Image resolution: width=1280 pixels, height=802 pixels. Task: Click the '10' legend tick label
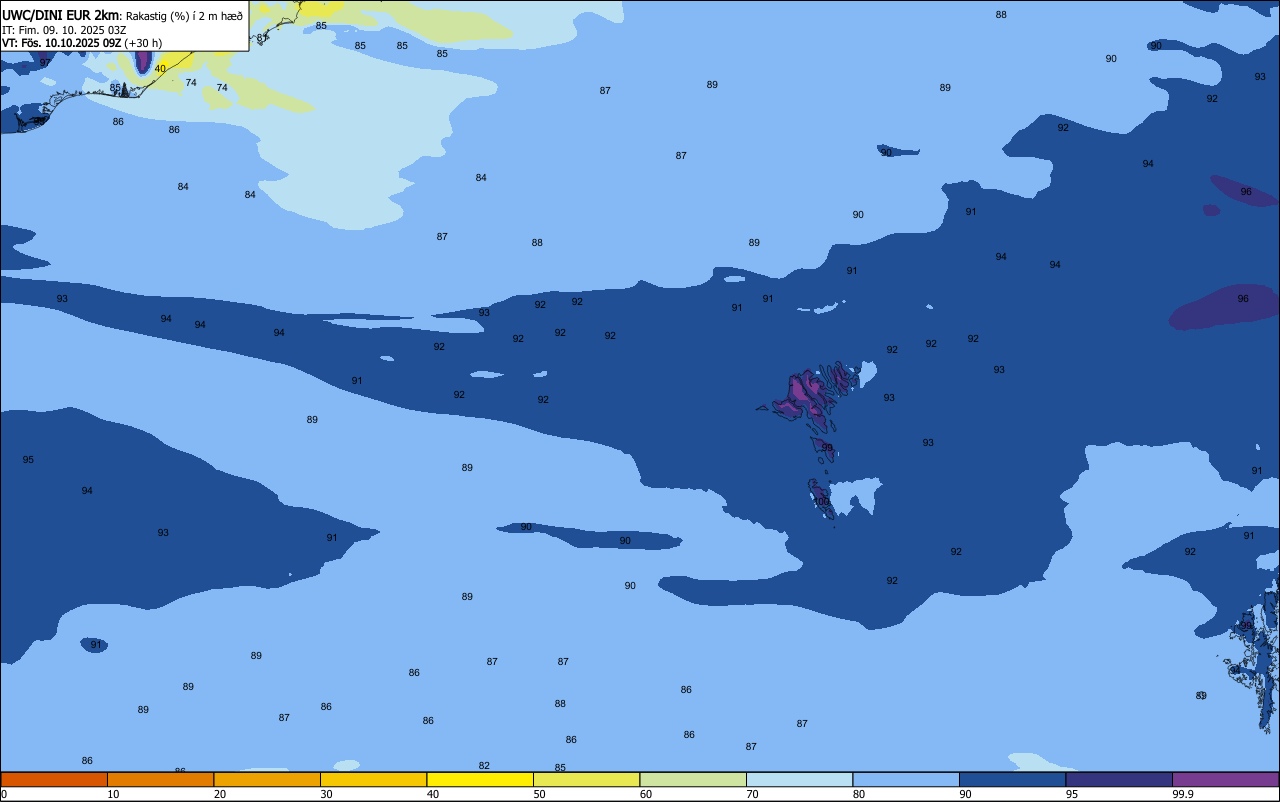point(113,794)
